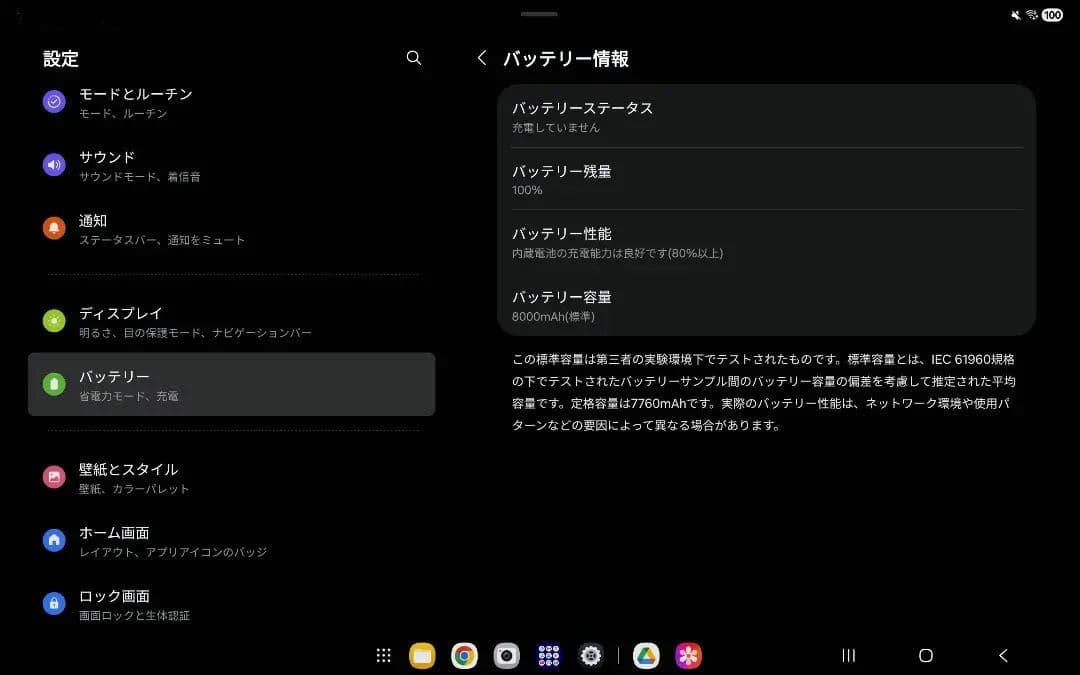Tap the recent apps navigation button
This screenshot has width=1080, height=675.
tap(847, 655)
